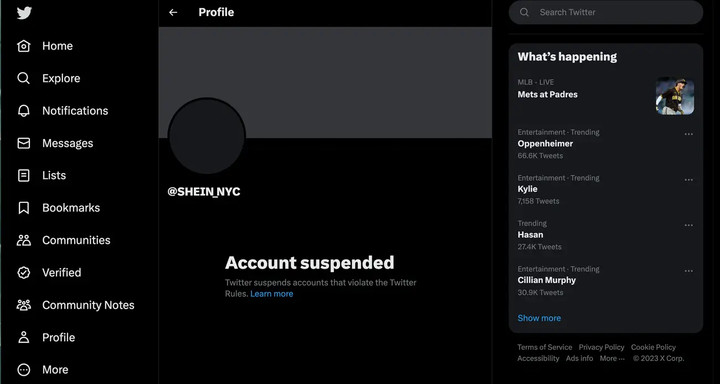Open options menu for Cillian Murphy trend

pyautogui.click(x=688, y=271)
